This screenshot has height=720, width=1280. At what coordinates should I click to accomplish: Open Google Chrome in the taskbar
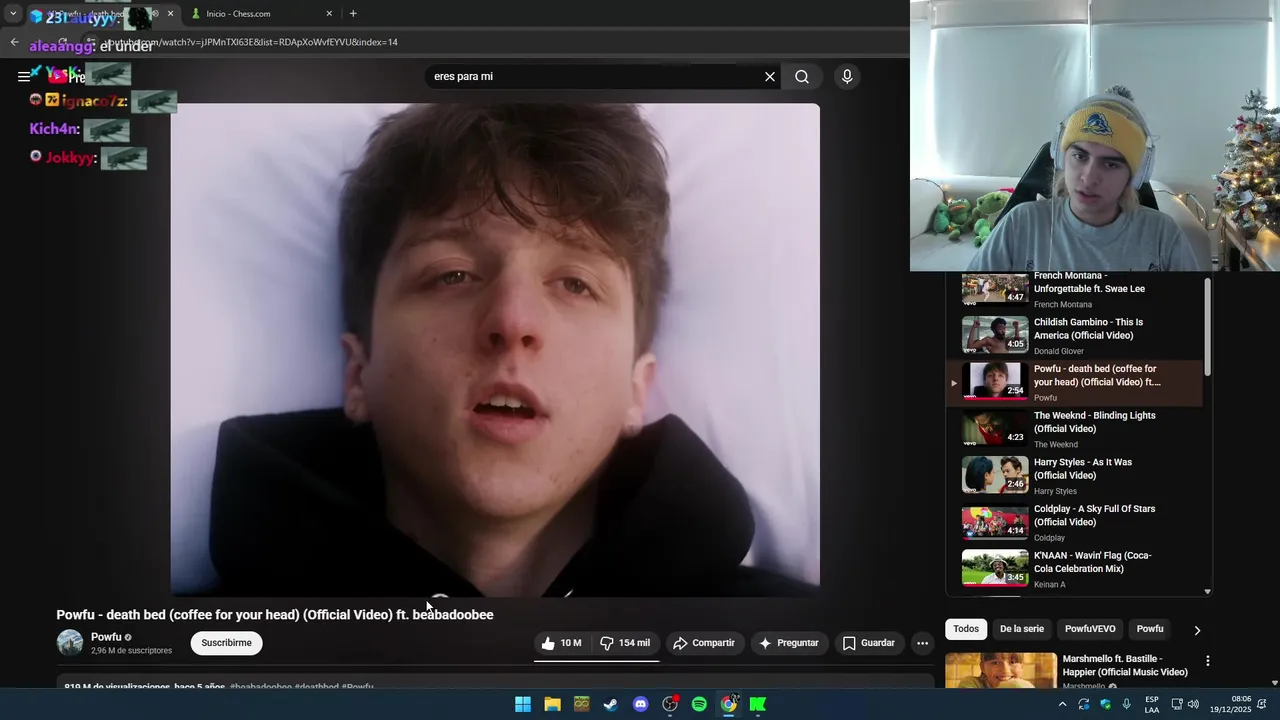pos(729,704)
